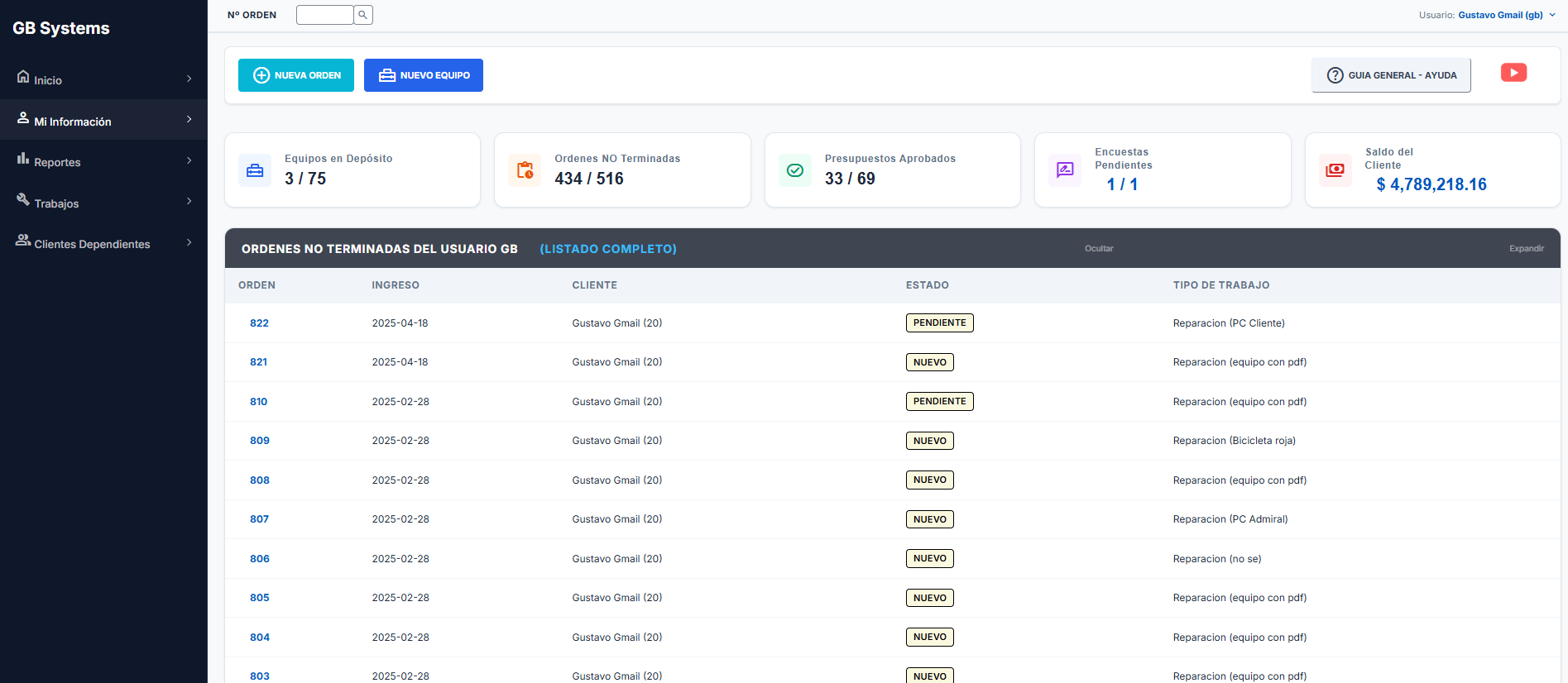This screenshot has width=1568, height=683.
Task: Click the question mark help icon
Action: pyautogui.click(x=1335, y=75)
